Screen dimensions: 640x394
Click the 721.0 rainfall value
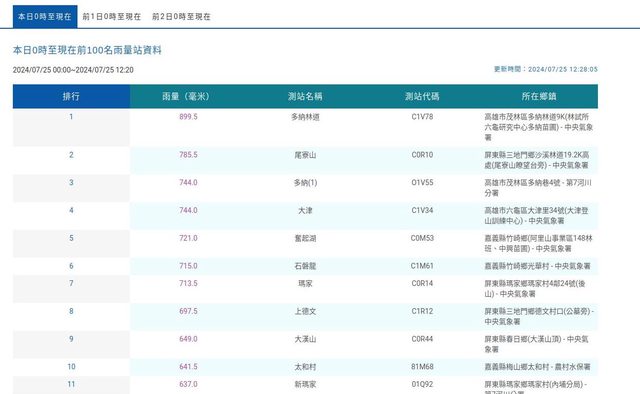coord(188,238)
